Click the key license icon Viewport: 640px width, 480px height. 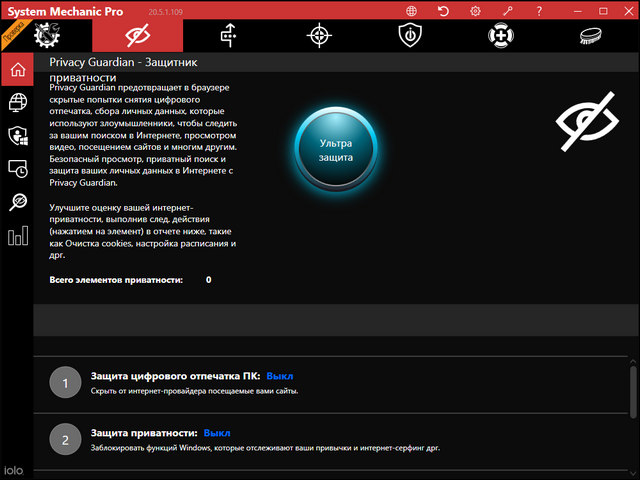[x=507, y=11]
